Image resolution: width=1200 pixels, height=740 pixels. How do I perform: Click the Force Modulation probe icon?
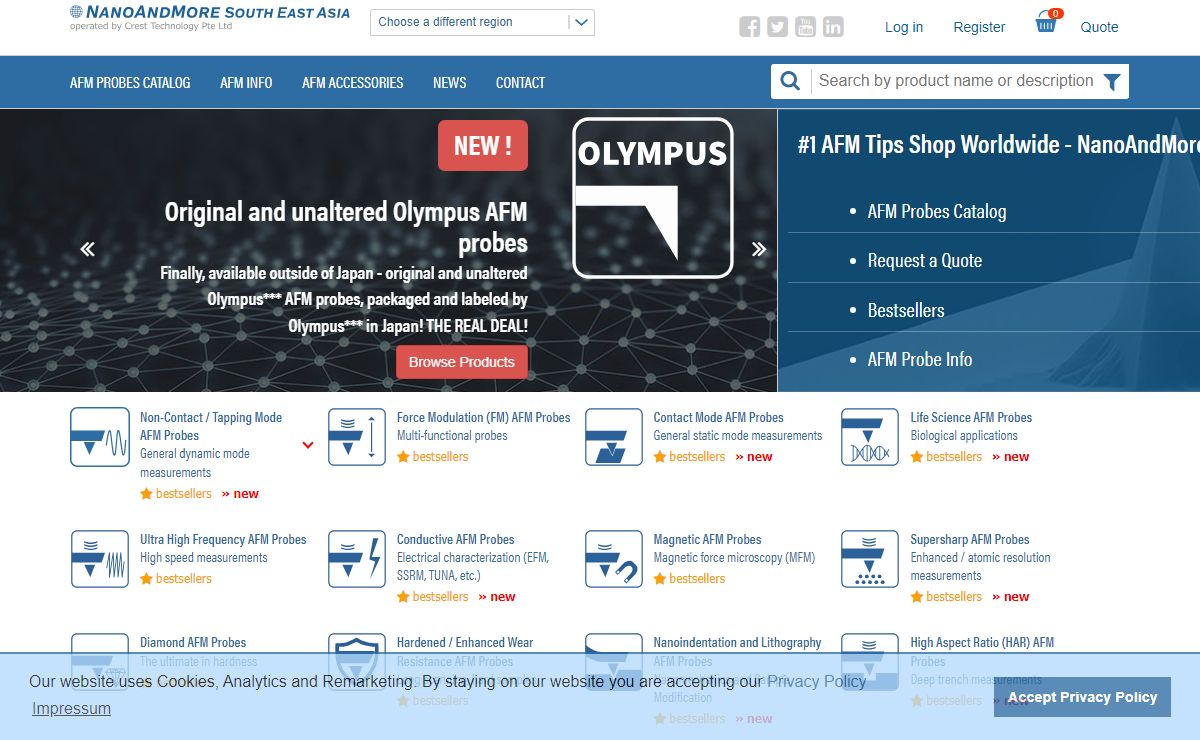[357, 437]
